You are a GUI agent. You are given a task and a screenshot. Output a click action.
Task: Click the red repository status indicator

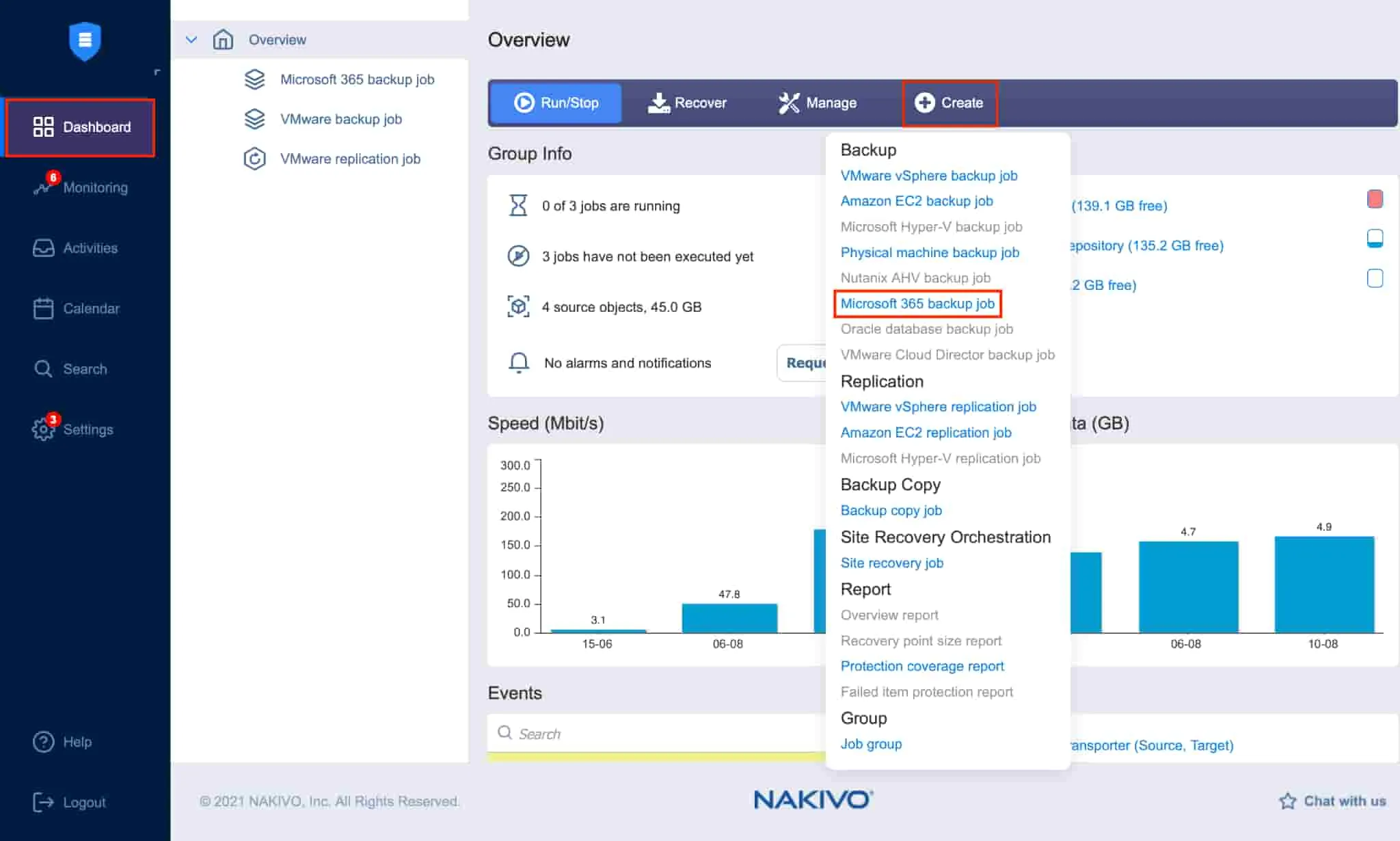[1375, 199]
